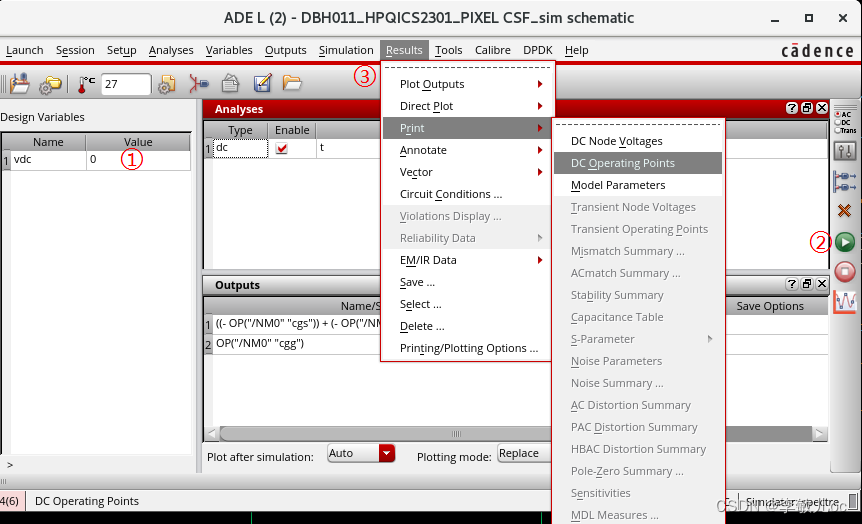Open Circuit Conditions menu entry

pyautogui.click(x=467, y=194)
